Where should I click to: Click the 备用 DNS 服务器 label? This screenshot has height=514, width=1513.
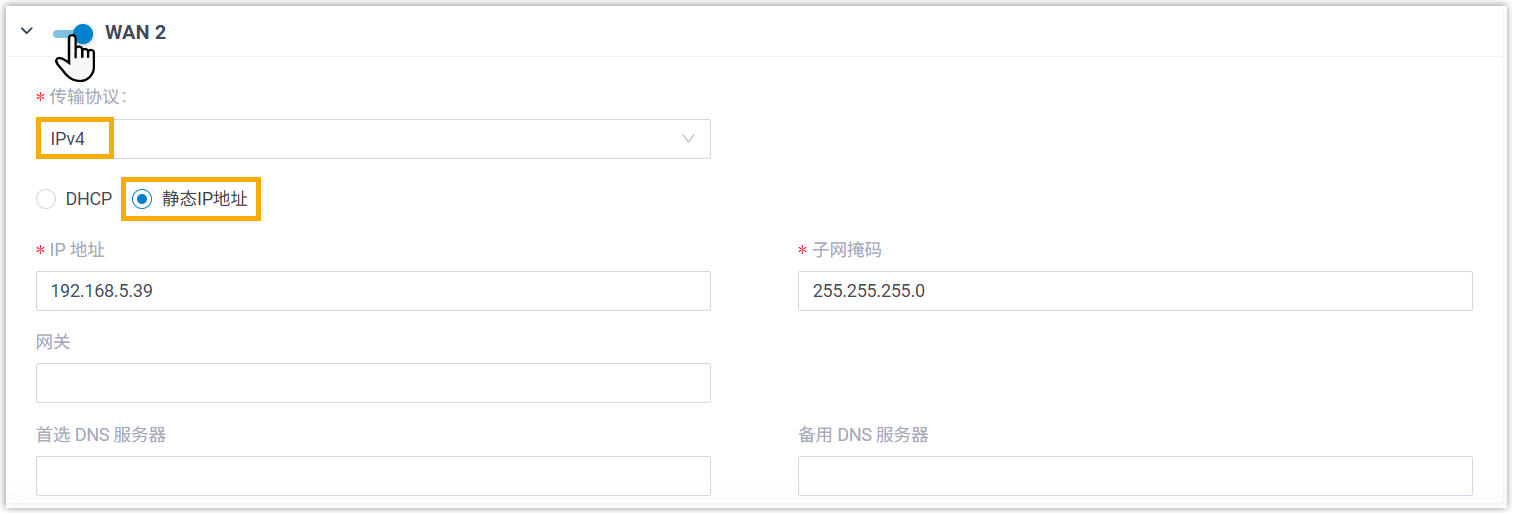click(x=863, y=434)
